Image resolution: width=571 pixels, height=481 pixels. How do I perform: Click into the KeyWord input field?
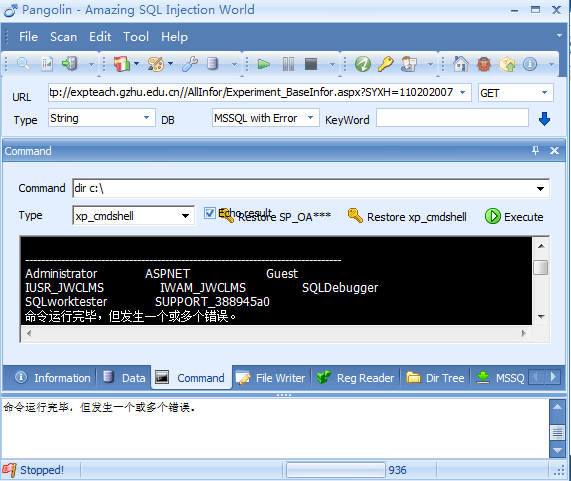click(452, 118)
